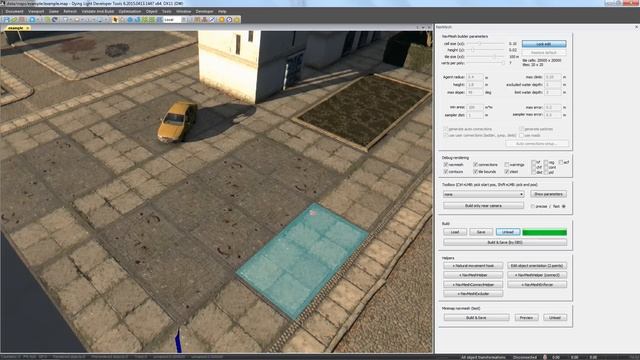
Task: Click Minimap navmesh Build & Save
Action: tap(476, 317)
